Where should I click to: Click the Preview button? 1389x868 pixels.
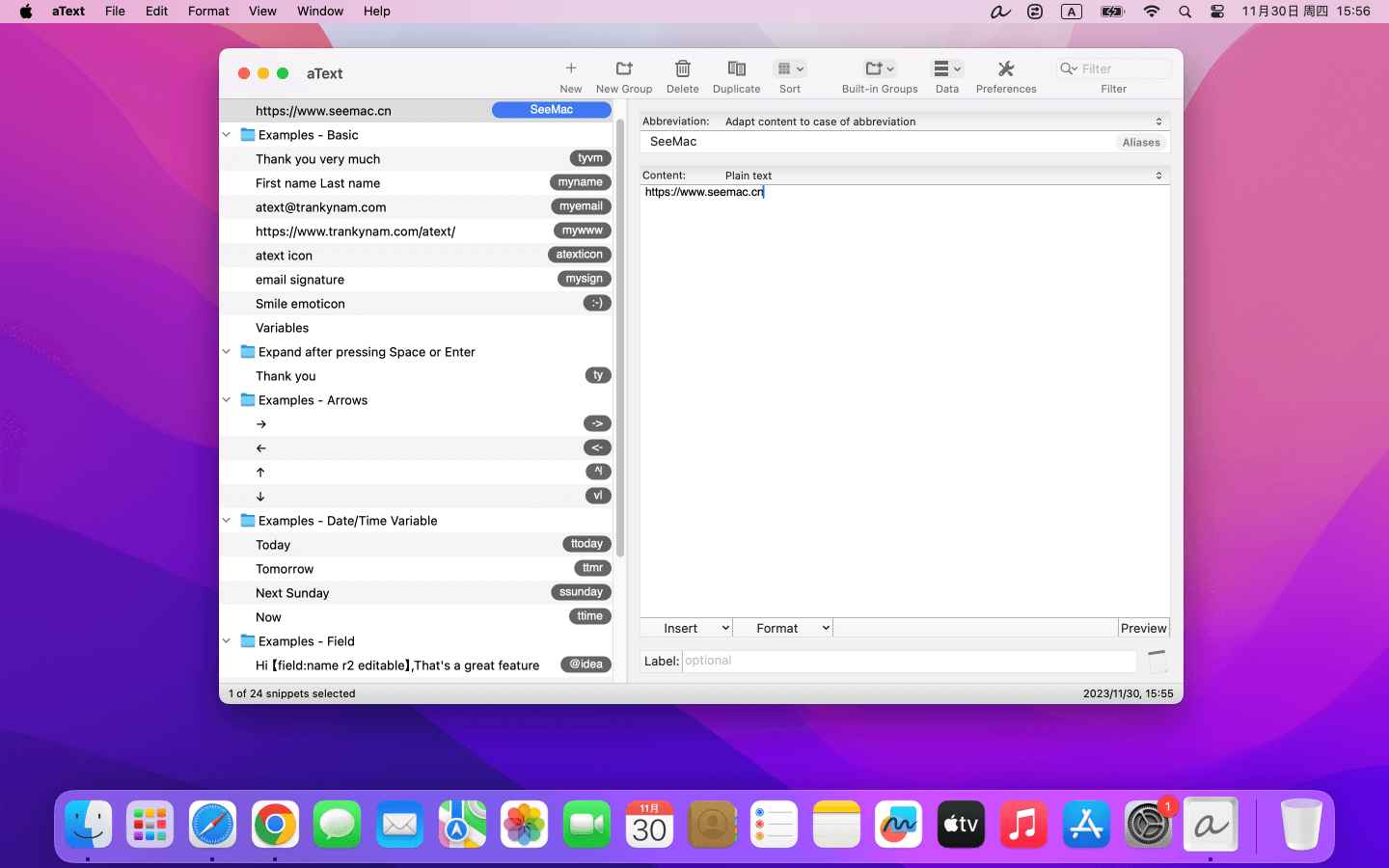(1144, 628)
